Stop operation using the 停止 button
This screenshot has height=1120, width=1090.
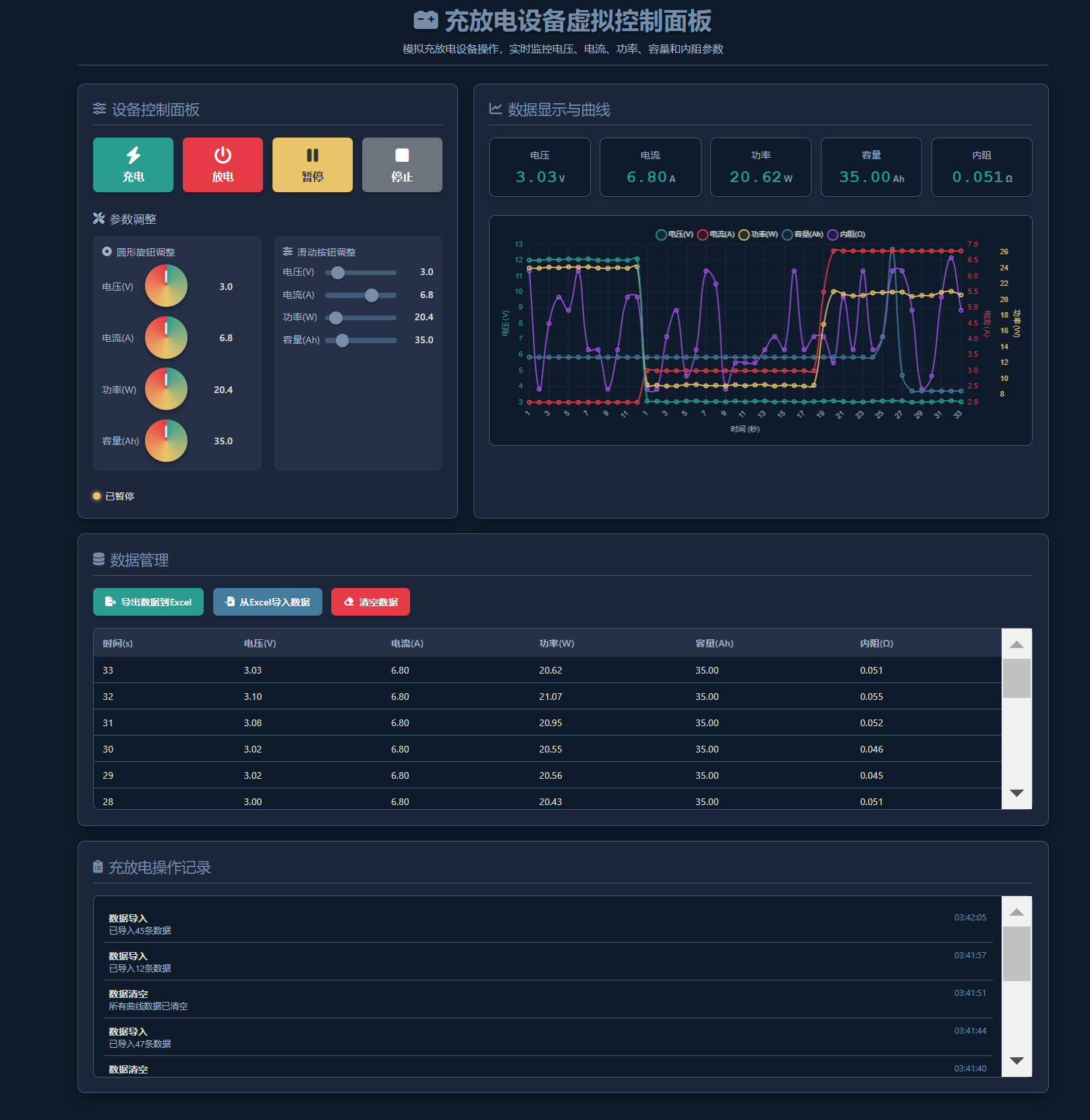click(x=402, y=165)
